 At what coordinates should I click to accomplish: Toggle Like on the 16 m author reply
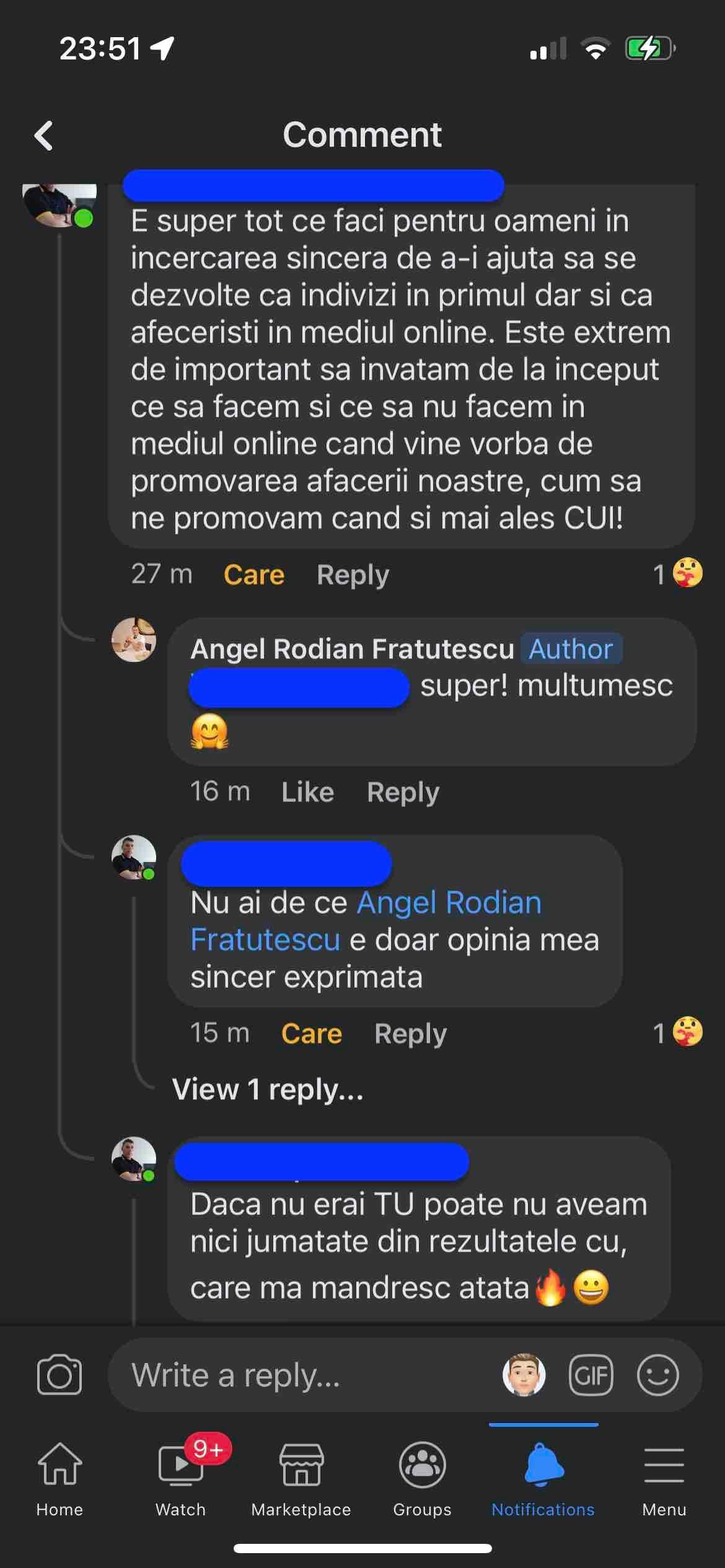click(x=308, y=792)
